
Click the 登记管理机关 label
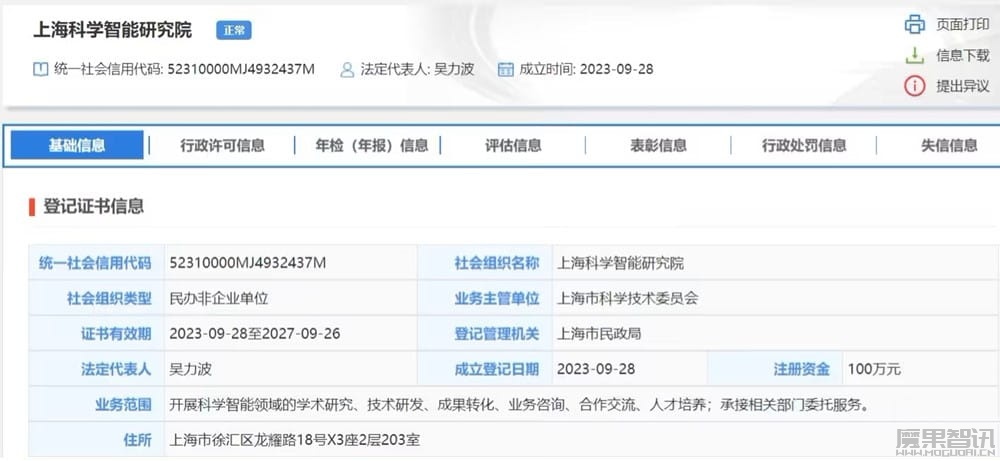tap(496, 333)
